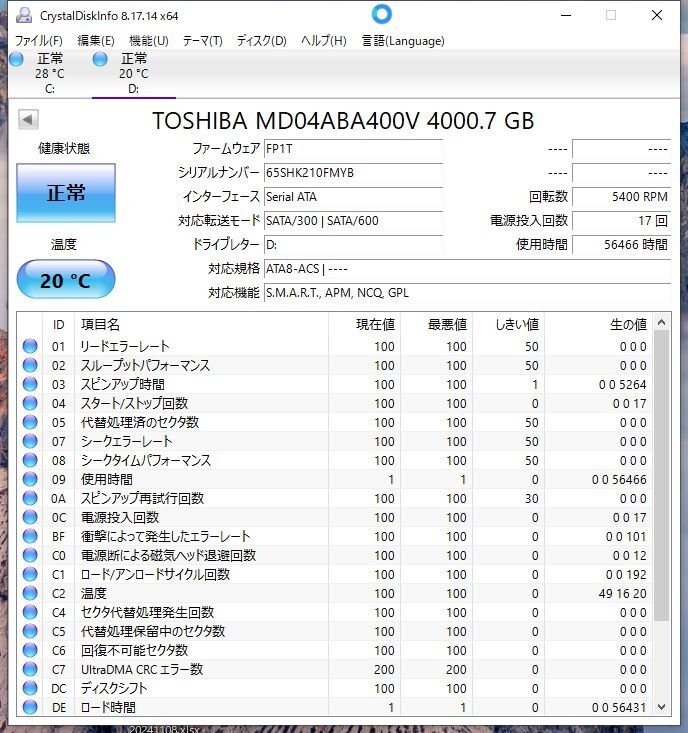Image resolution: width=688 pixels, height=733 pixels.
Task: Click raw value 0 0 56466 in 使用時間 row
Action: tap(619, 480)
